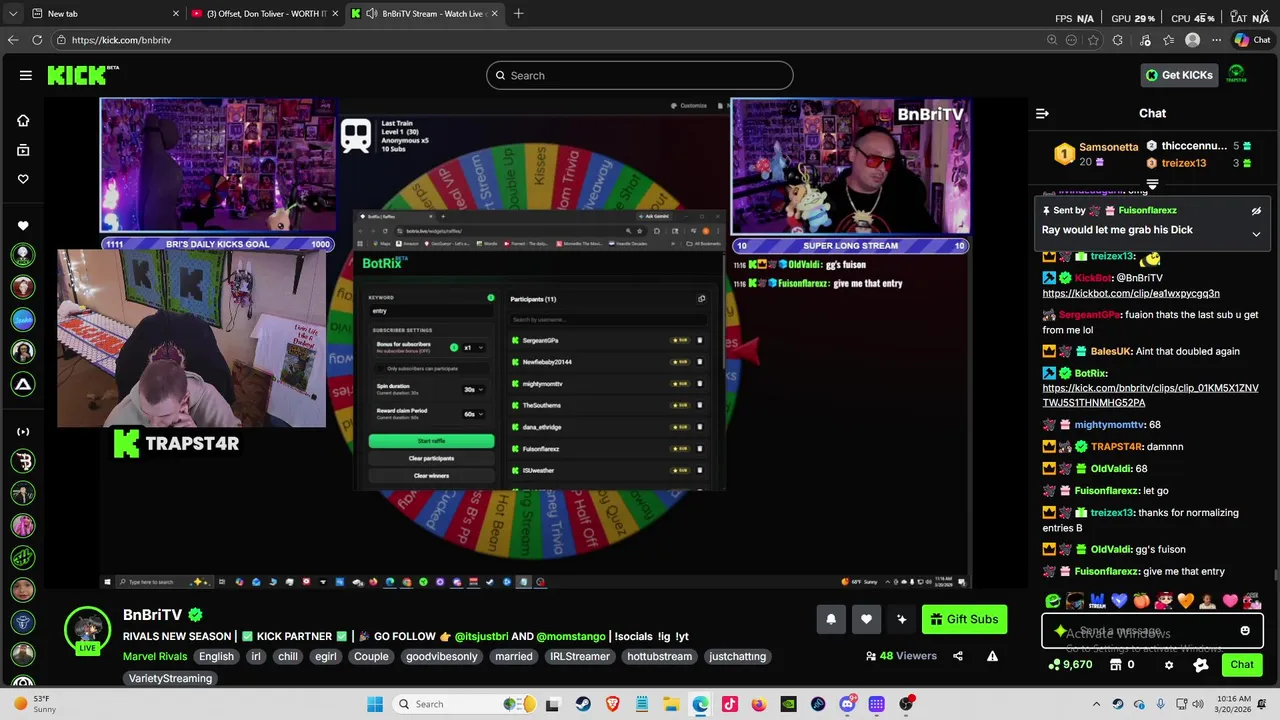Image resolution: width=1280 pixels, height=720 pixels.
Task: Click TRAPST4R's username in chat
Action: [x=1116, y=447]
